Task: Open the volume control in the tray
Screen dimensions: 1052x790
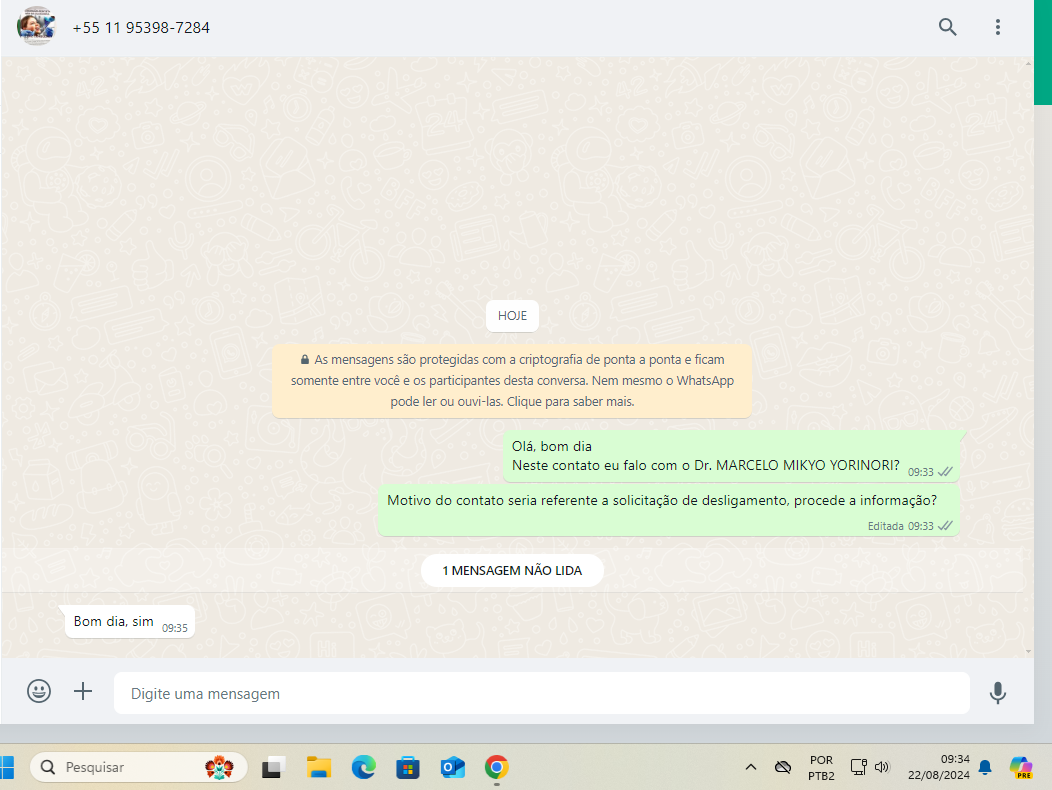Action: 882,767
